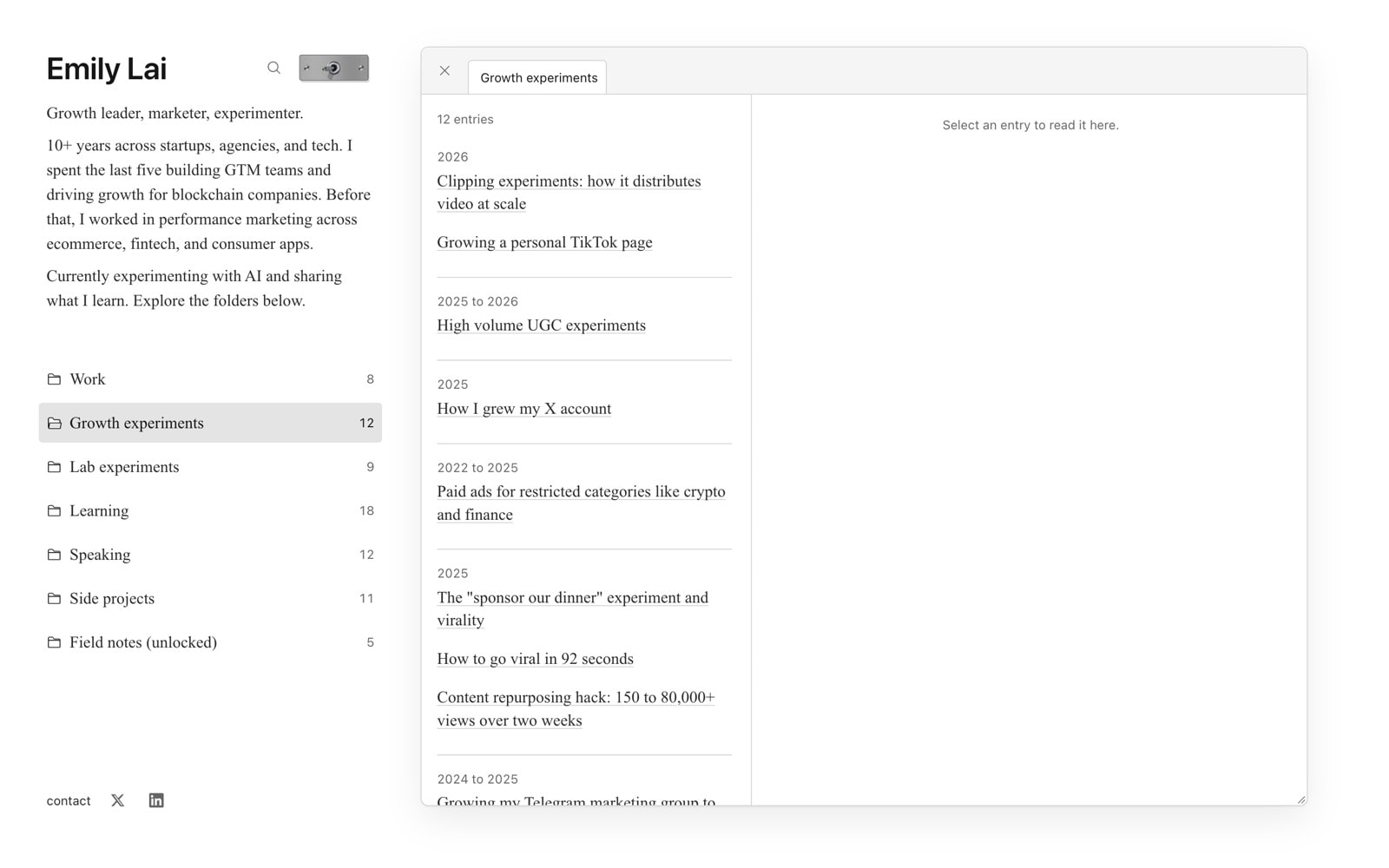
Task: Click the Work folder icon
Action: pos(54,379)
